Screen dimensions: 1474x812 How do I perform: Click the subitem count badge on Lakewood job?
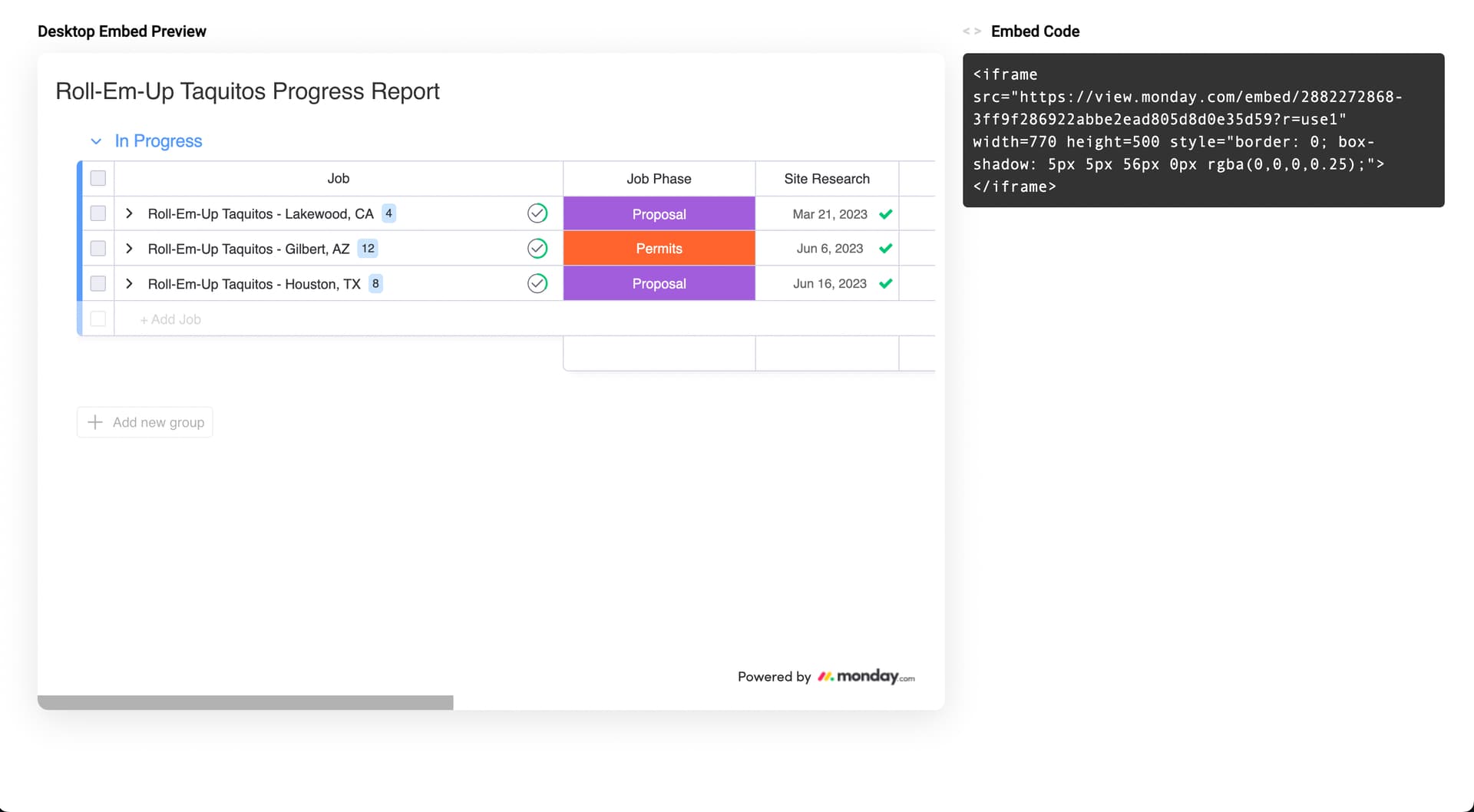coord(388,213)
